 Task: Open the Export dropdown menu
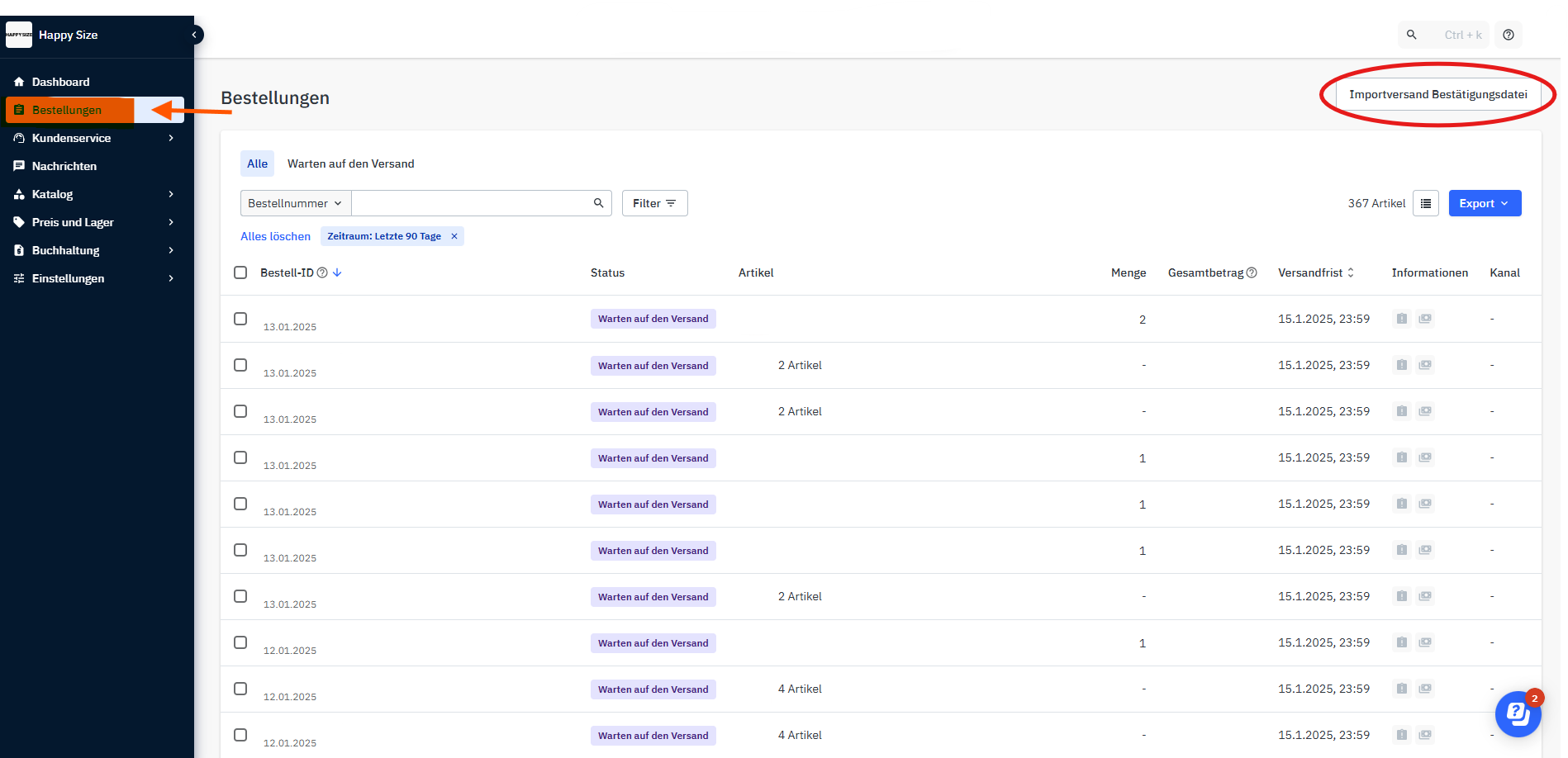(1484, 203)
